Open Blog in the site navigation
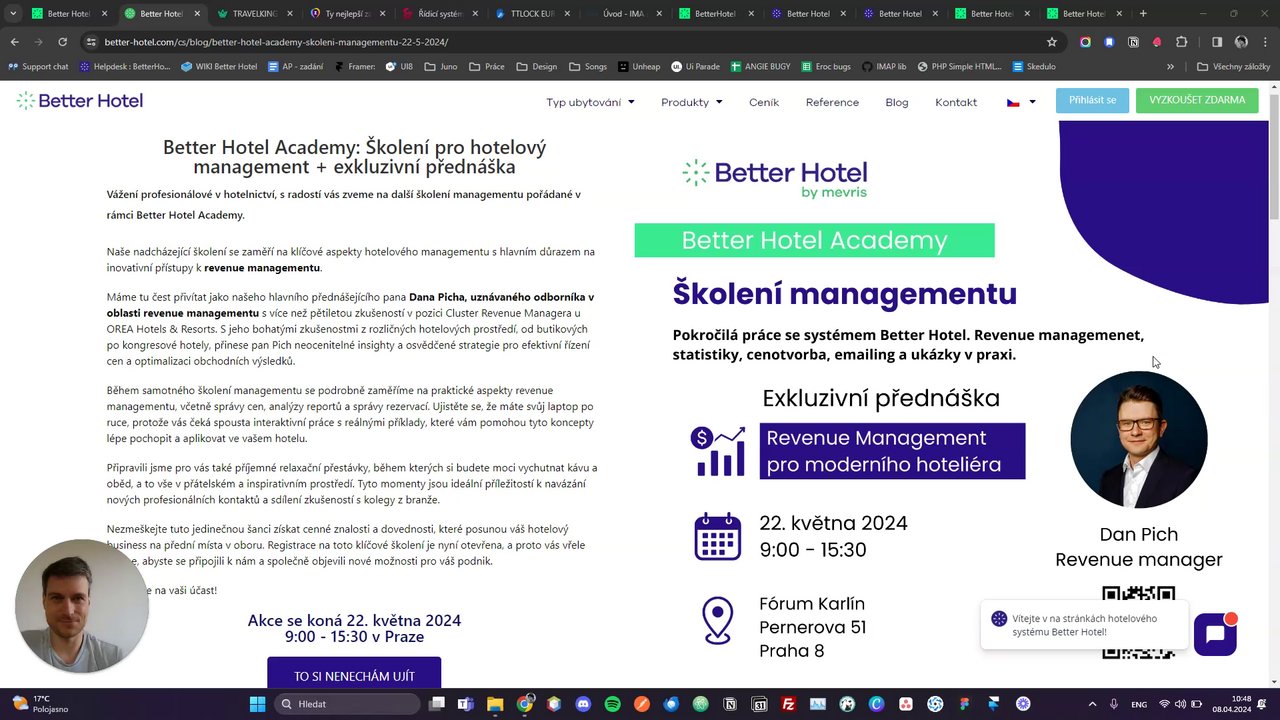This screenshot has width=1280, height=720. point(897,102)
